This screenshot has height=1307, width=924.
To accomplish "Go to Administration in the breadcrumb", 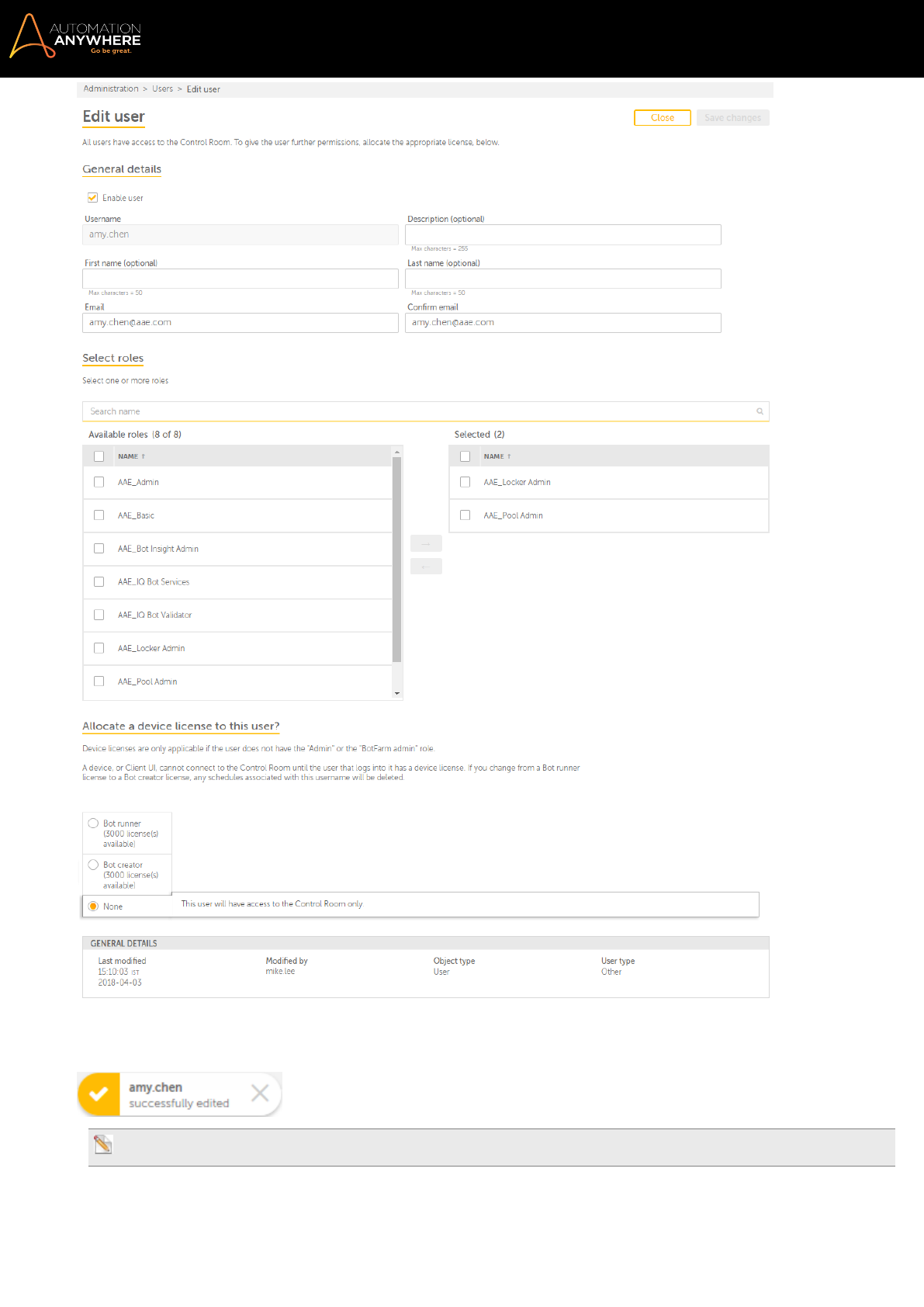I will (111, 89).
